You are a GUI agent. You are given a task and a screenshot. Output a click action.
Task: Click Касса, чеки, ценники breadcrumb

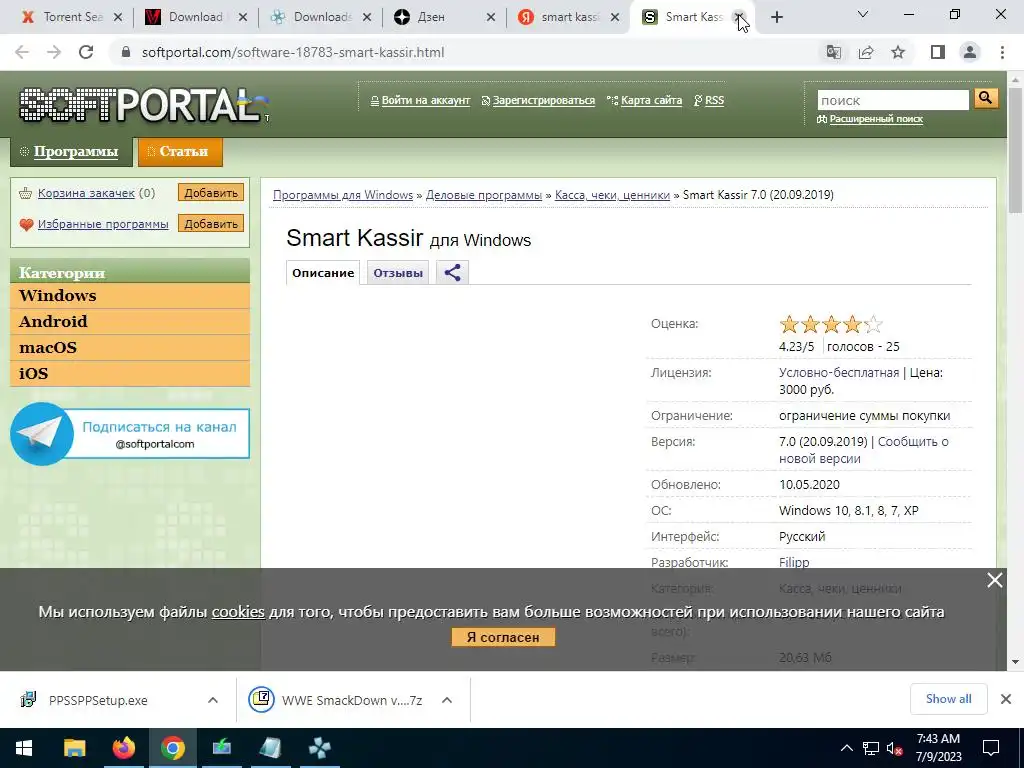point(612,195)
